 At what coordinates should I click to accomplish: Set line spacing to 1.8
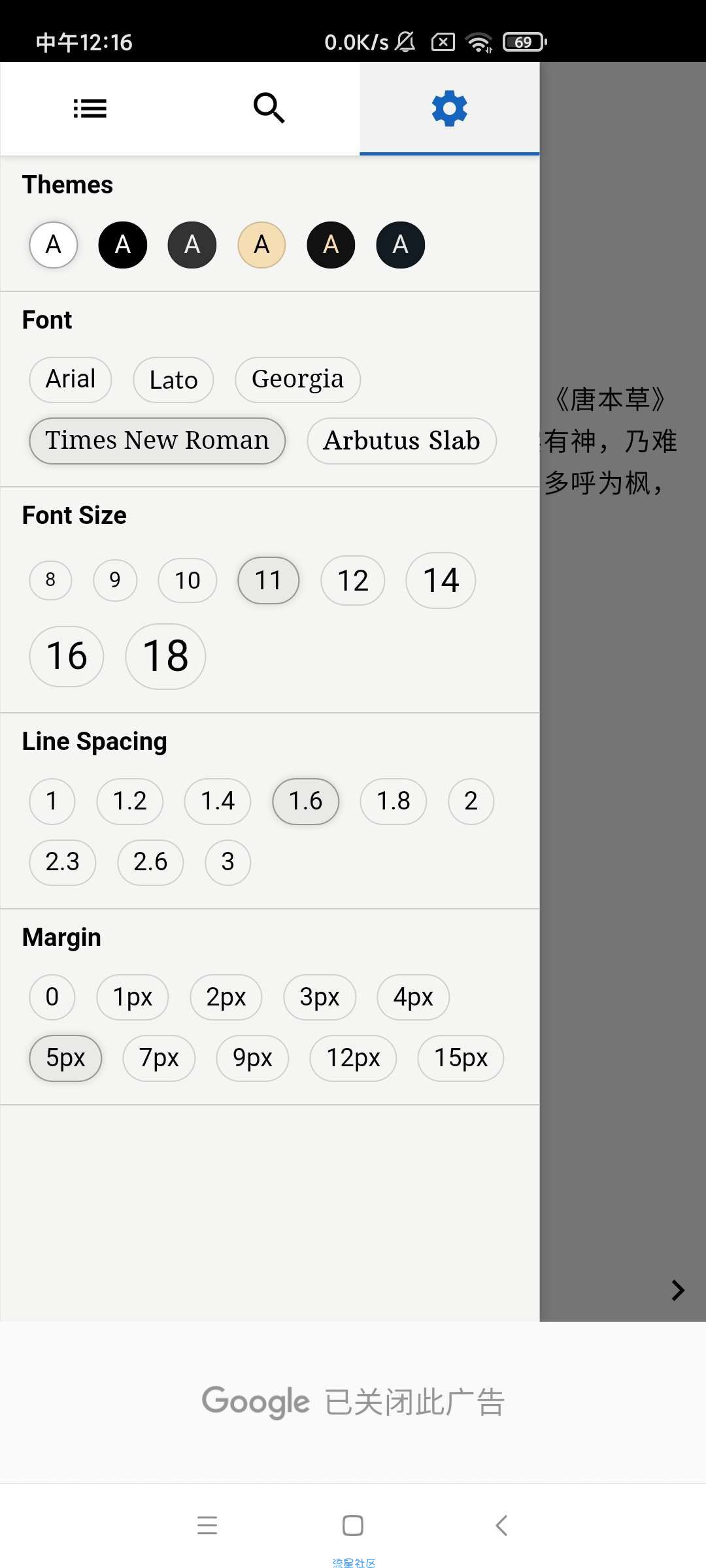[x=394, y=801]
